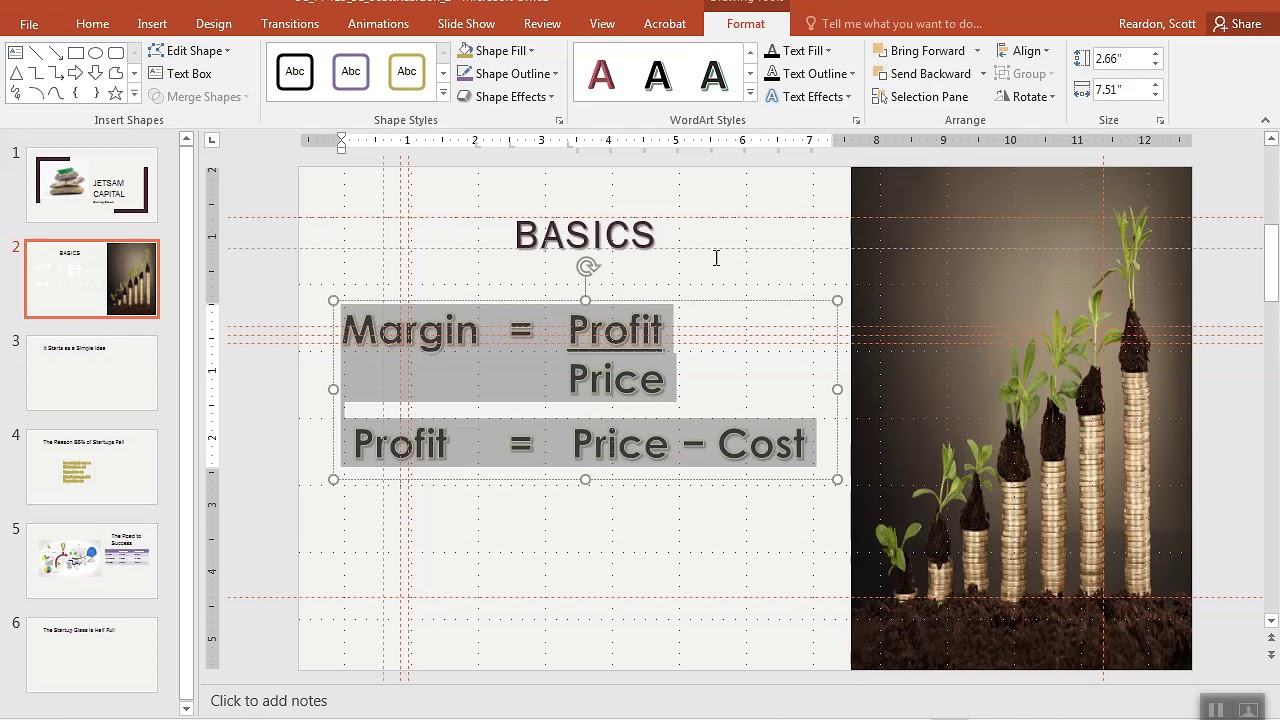The height and width of the screenshot is (720, 1280).
Task: Expand the WordArt Styles gallery More button
Action: coord(750,93)
